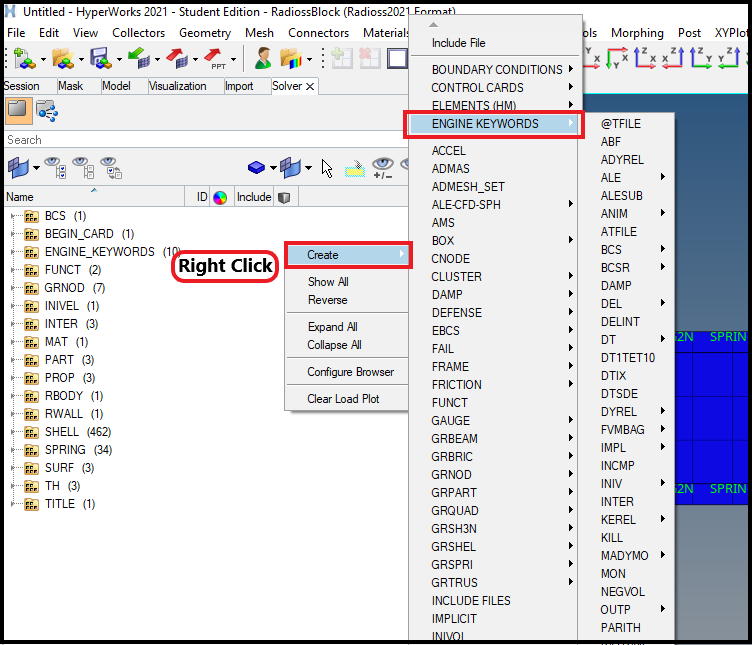Sort by the Name column header
Image resolution: width=752 pixels, height=645 pixels.
click(x=94, y=197)
